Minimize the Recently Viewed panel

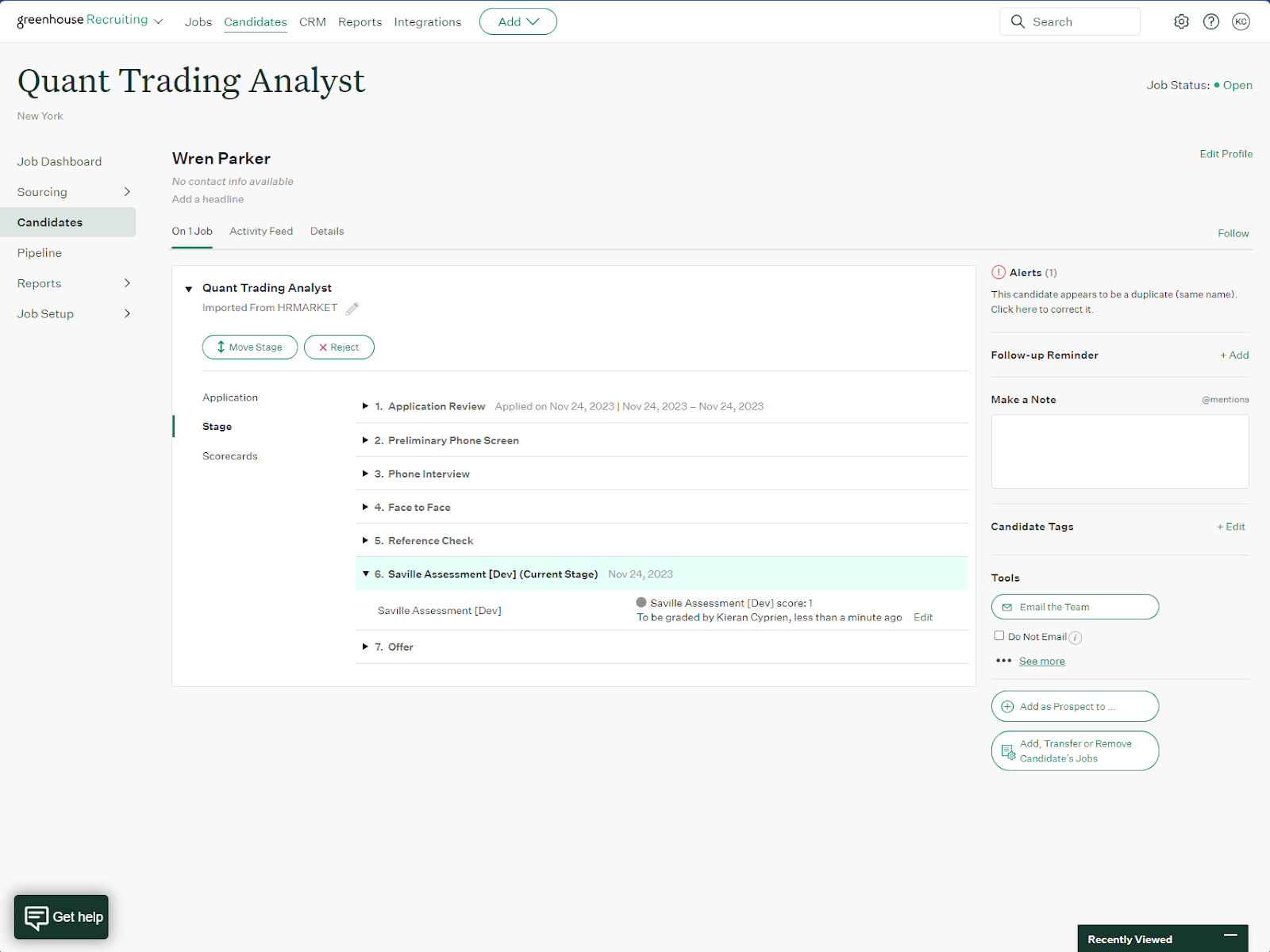click(1230, 935)
